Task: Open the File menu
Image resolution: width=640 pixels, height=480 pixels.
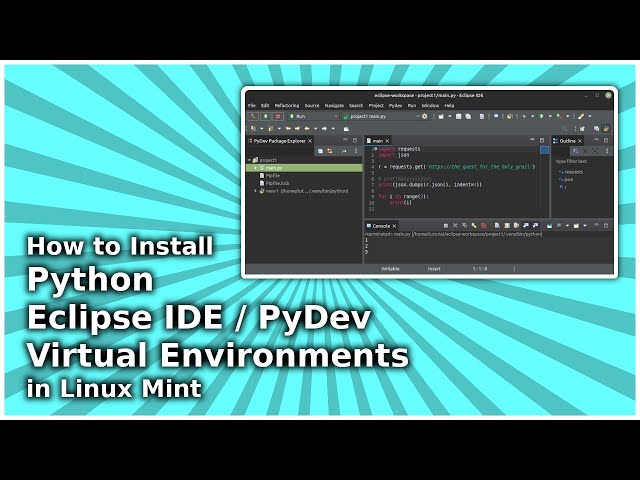Action: [252, 106]
